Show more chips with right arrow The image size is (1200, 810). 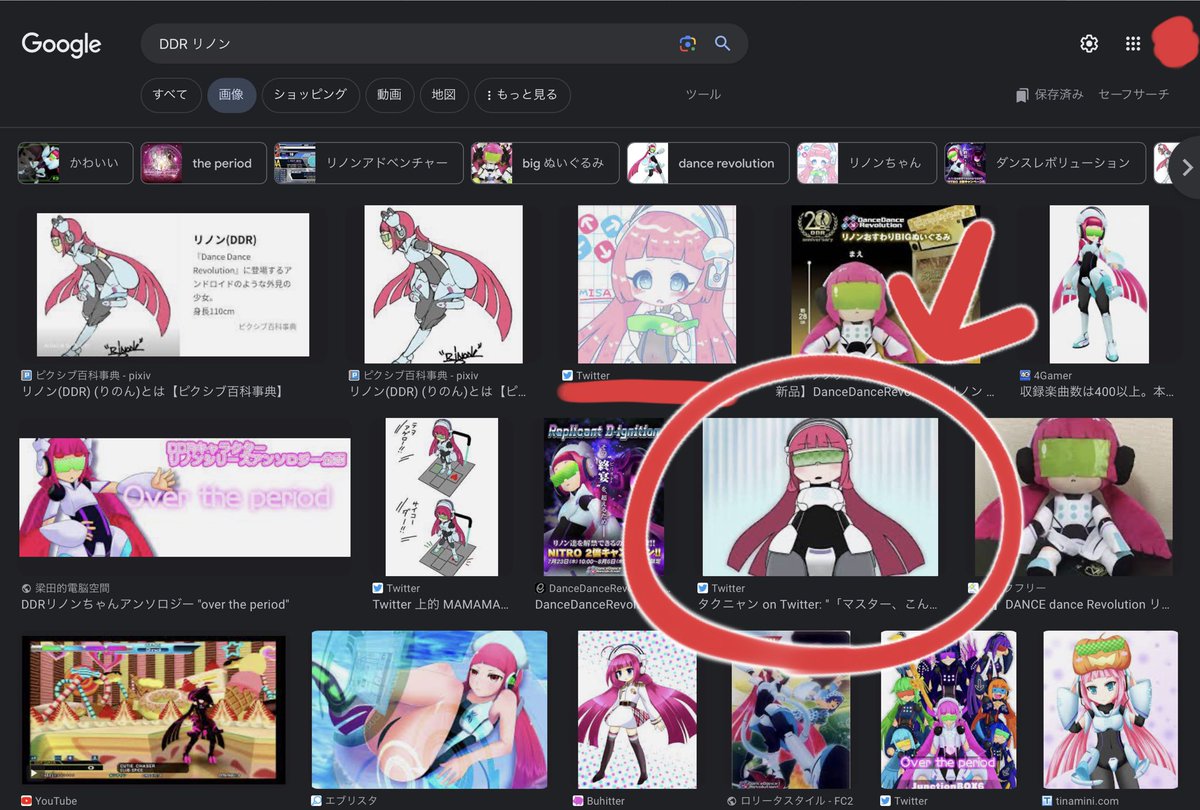click(1187, 167)
